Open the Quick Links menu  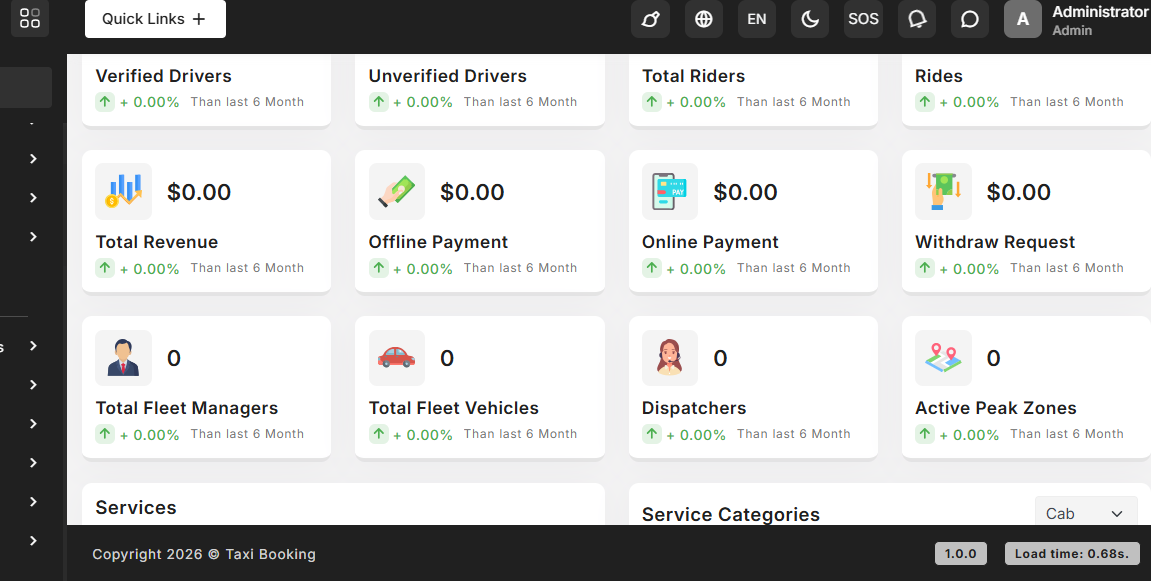155,19
